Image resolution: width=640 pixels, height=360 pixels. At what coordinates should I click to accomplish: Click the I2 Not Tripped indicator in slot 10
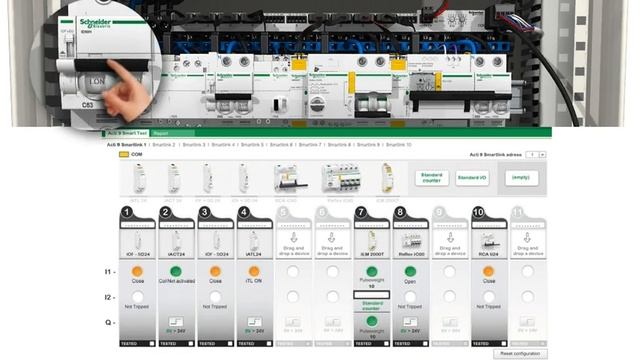click(x=489, y=297)
